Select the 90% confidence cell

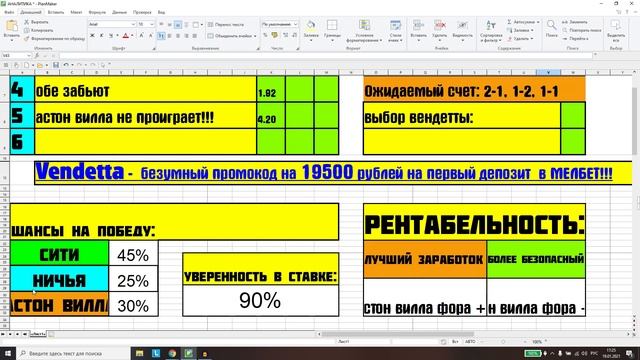[260, 300]
